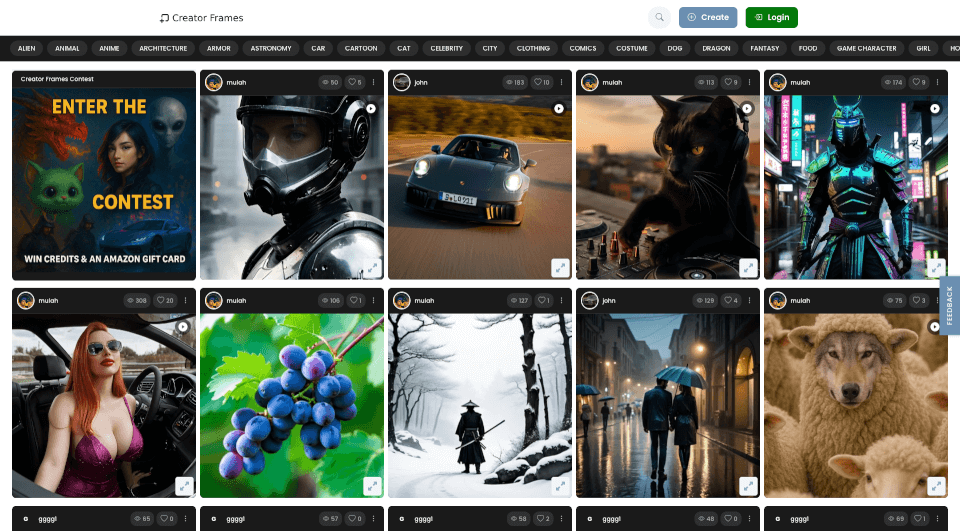Open three-dot menu on helmeted soldier card
Image resolution: width=960 pixels, height=531 pixels.
373,82
